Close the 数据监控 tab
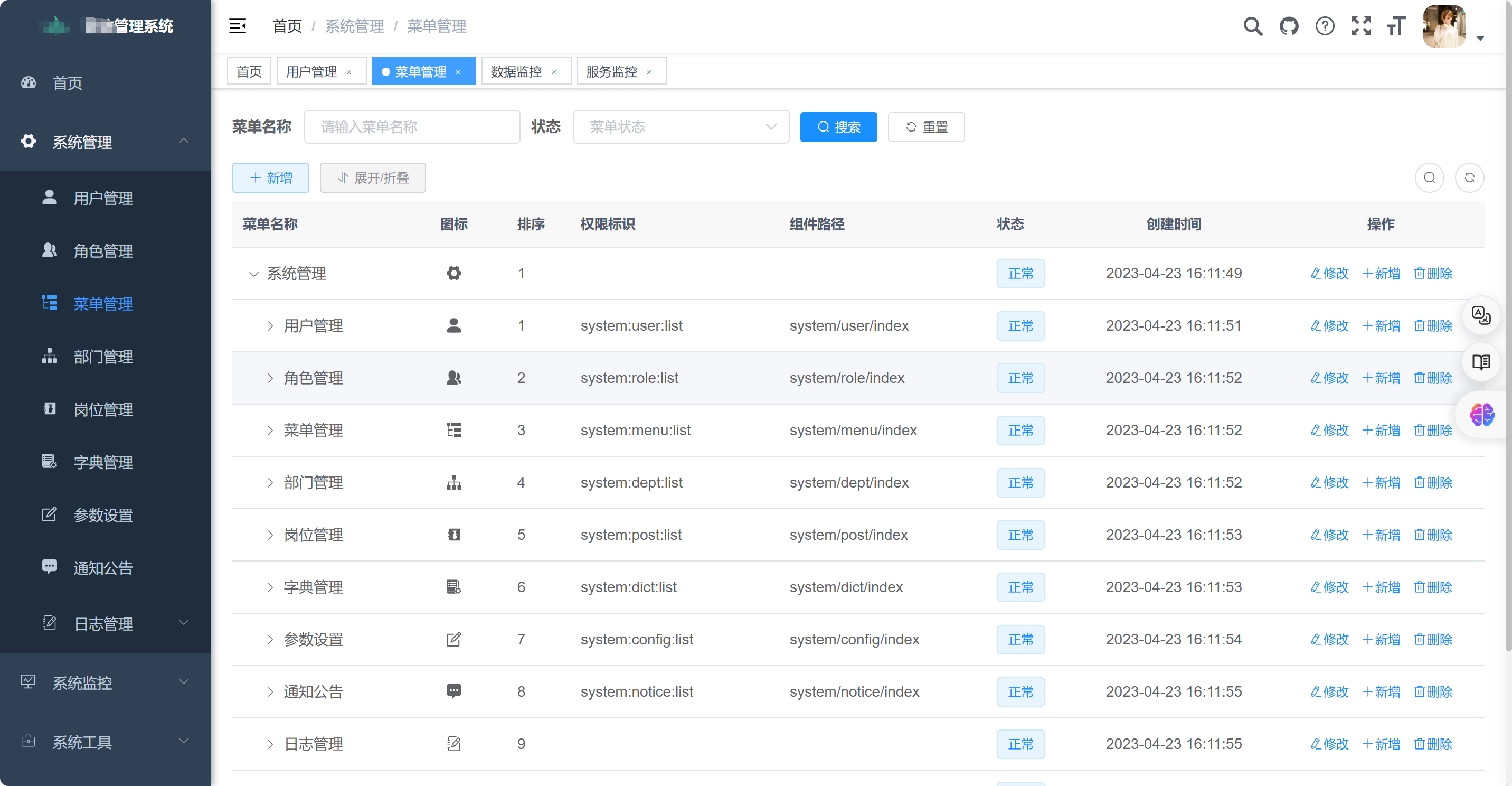 [x=553, y=72]
